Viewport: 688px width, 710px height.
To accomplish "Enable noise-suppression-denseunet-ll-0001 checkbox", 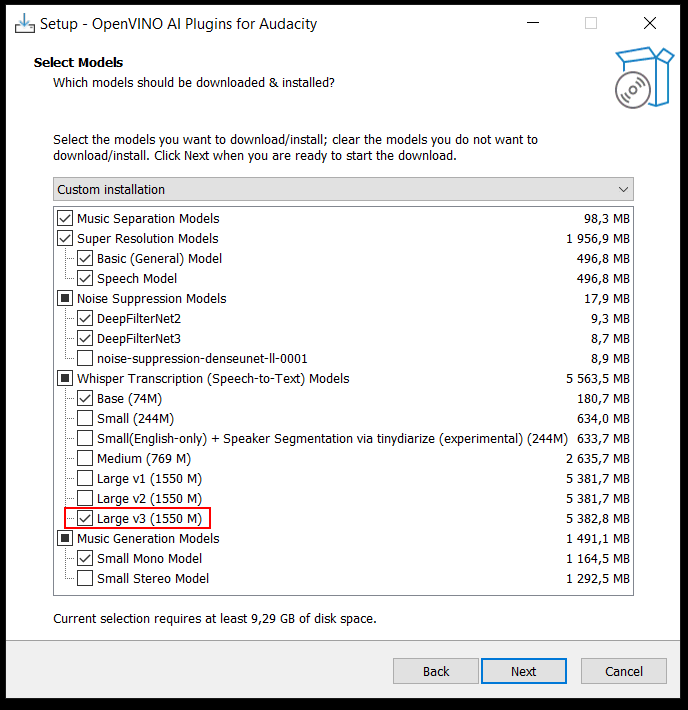I will 85,358.
